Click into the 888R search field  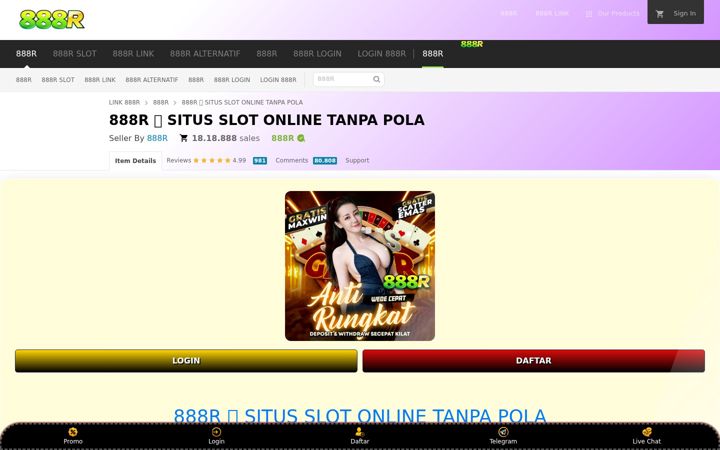tap(343, 79)
